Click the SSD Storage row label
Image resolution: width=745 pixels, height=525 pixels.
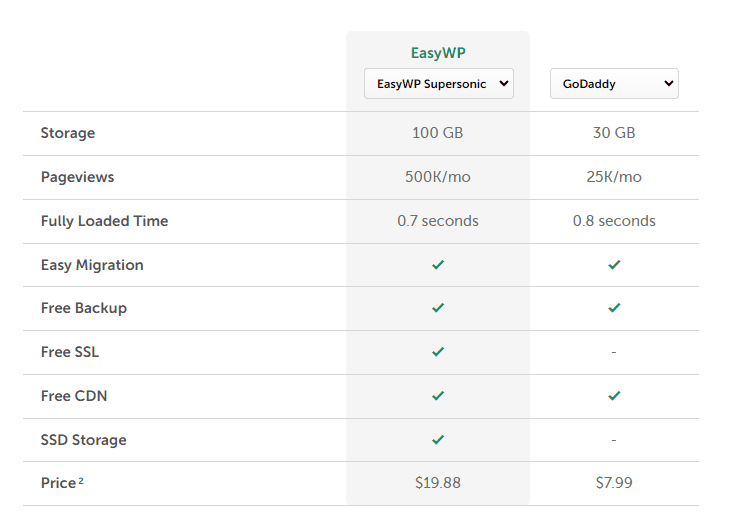click(84, 440)
